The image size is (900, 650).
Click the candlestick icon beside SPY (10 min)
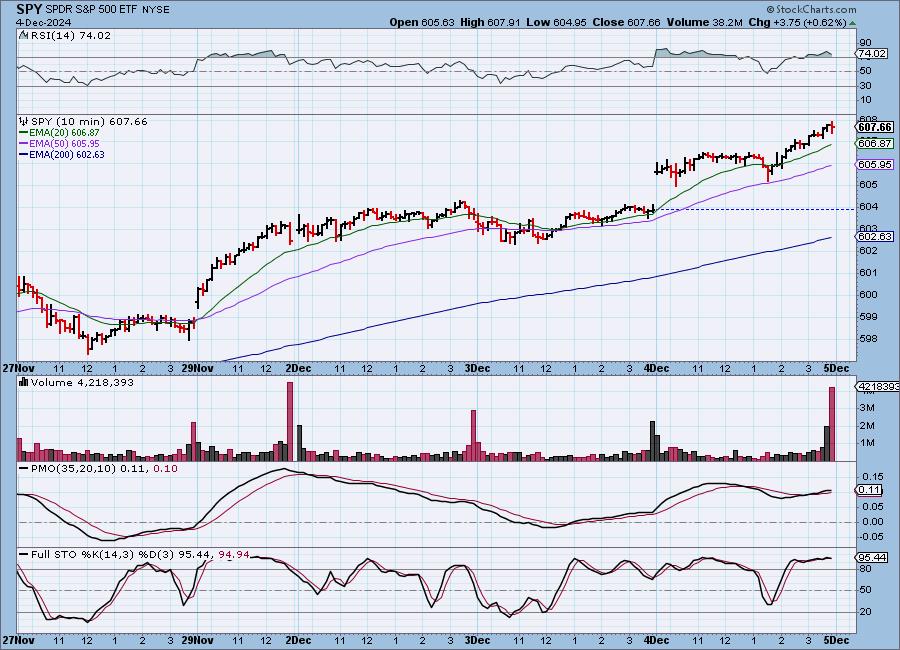(24, 121)
